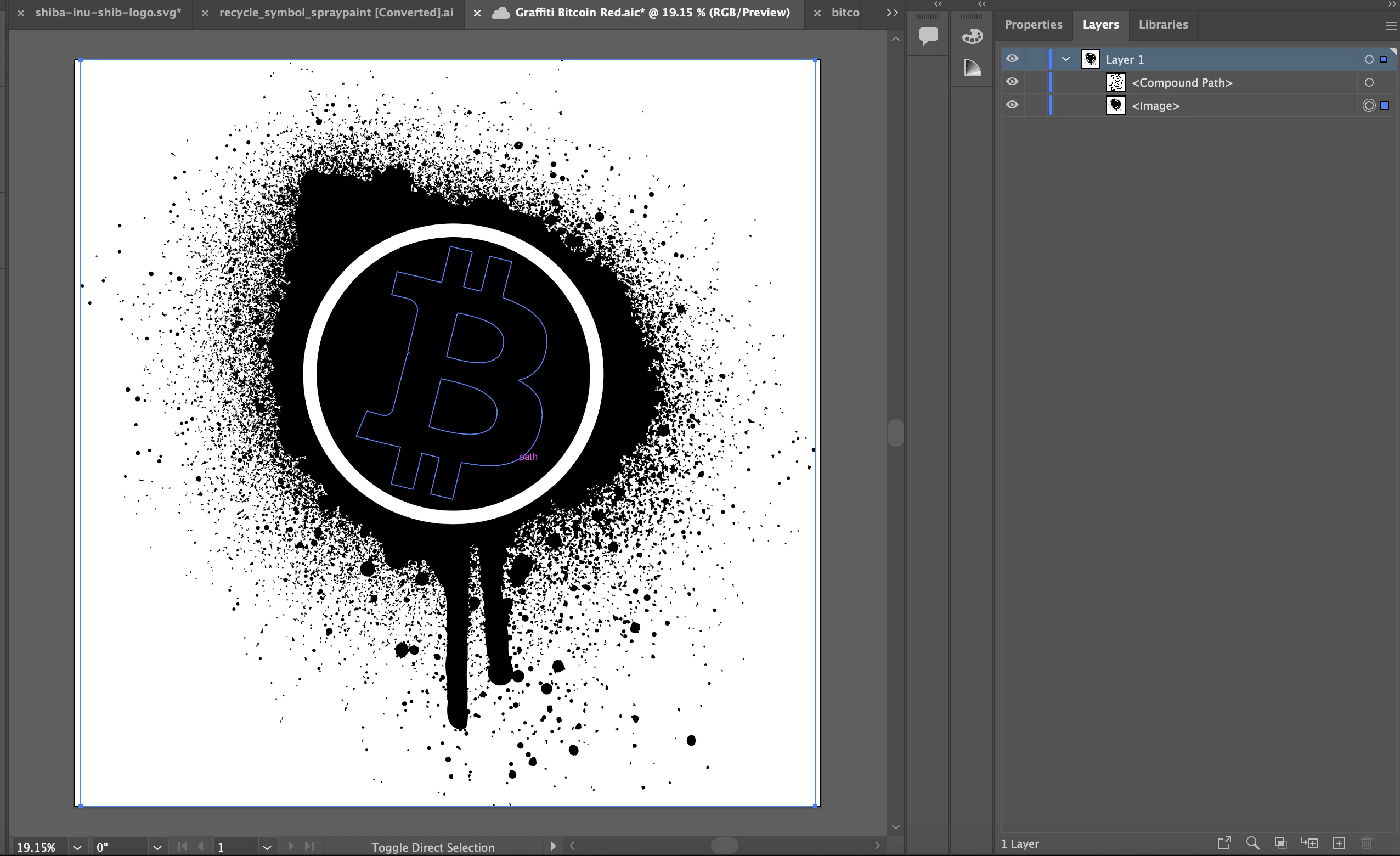The image size is (1400, 856).
Task: Switch to the Properties tab
Action: 1033,25
